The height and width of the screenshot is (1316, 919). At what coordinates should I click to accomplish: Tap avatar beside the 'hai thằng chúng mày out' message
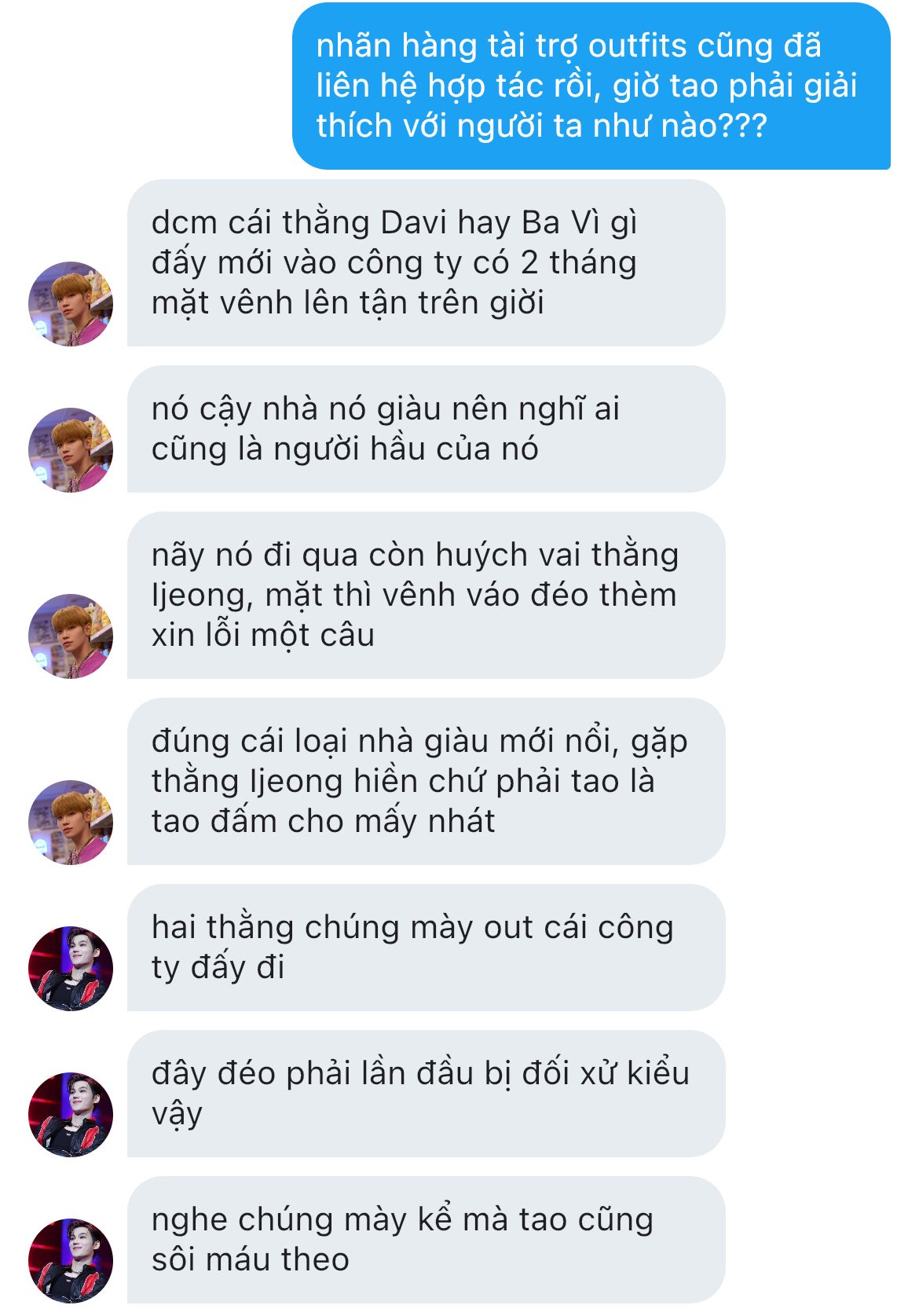[71, 969]
